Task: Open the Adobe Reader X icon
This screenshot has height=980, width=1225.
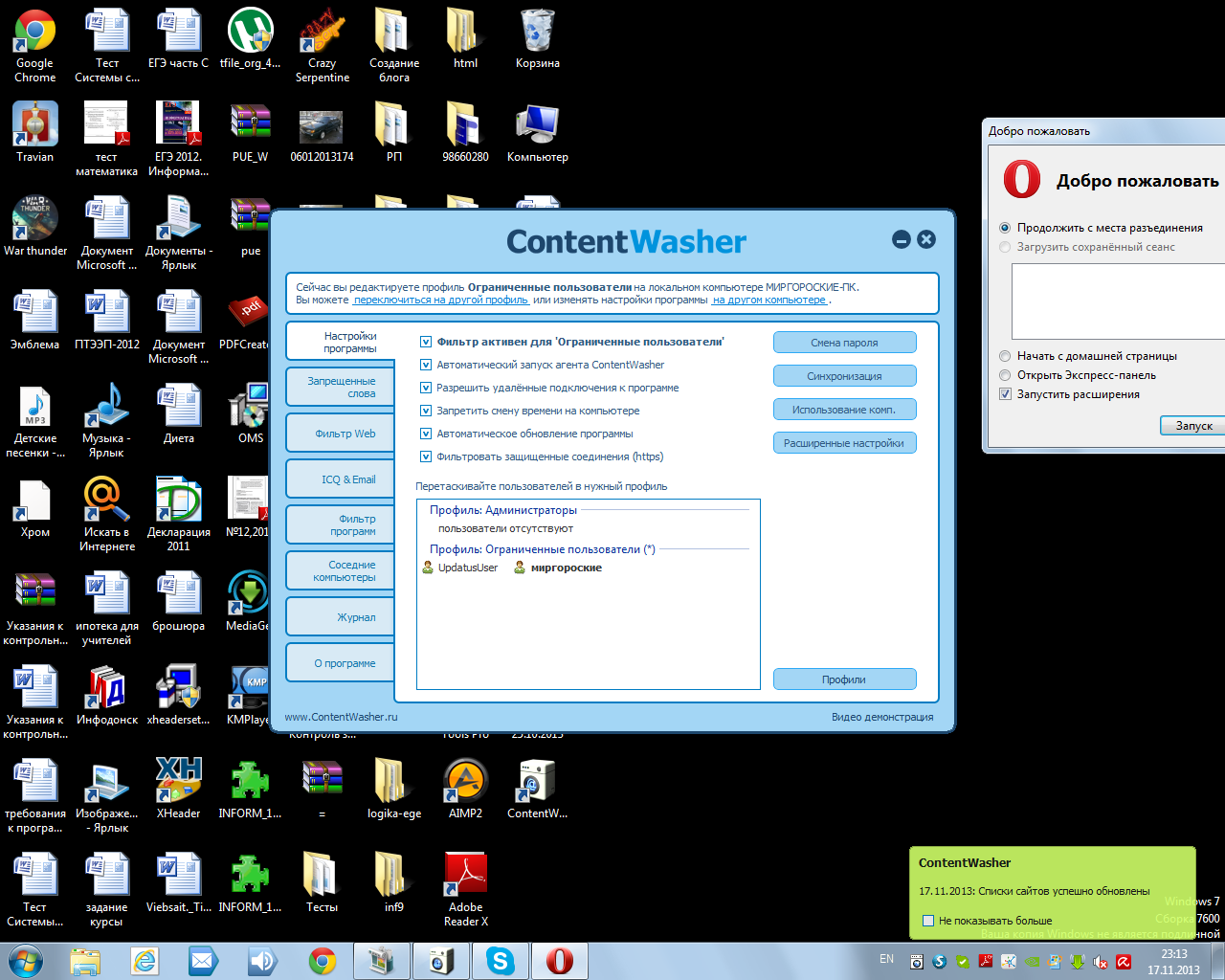Action: point(466,889)
